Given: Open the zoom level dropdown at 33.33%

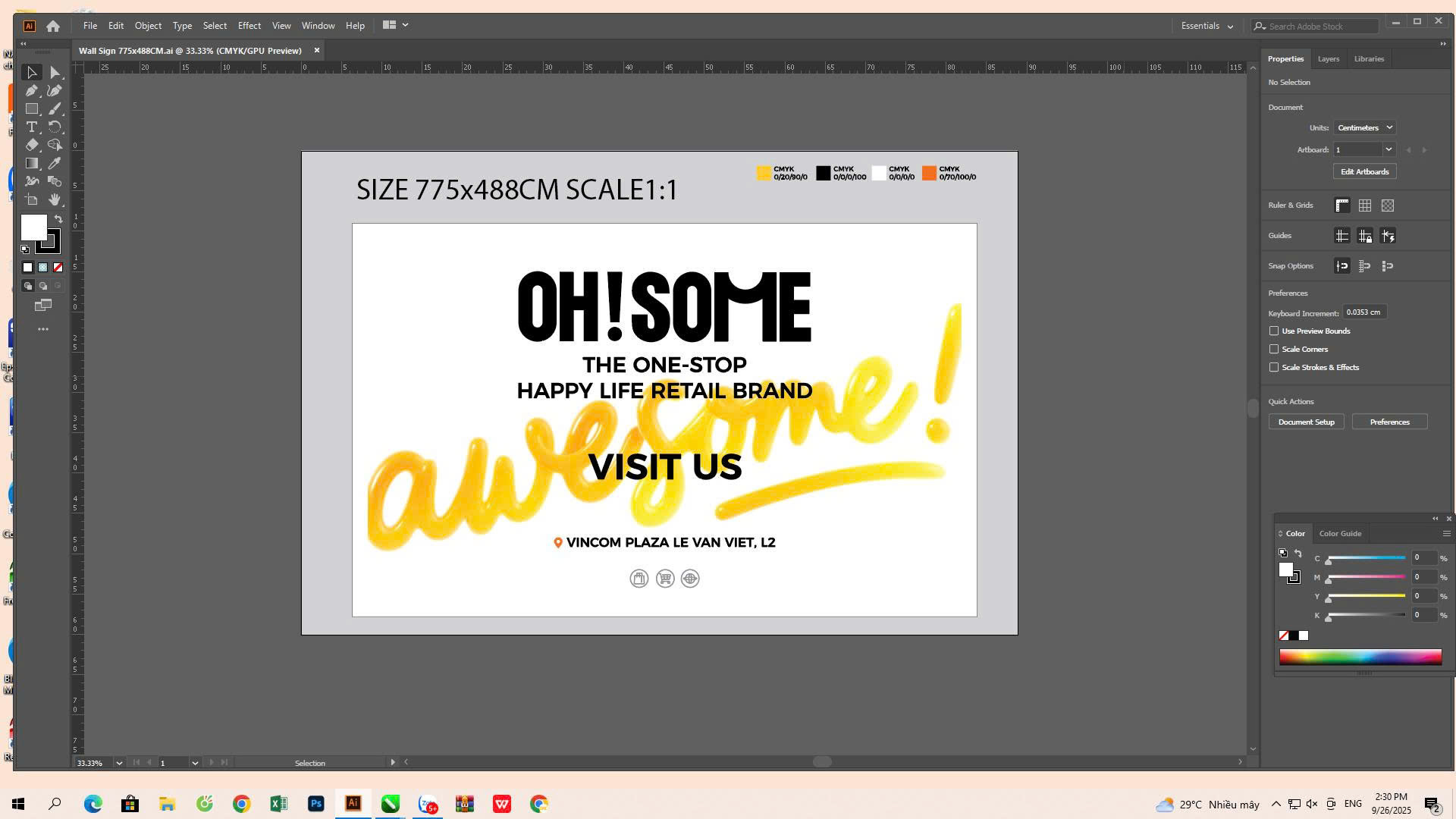Looking at the screenshot, I should tap(119, 763).
